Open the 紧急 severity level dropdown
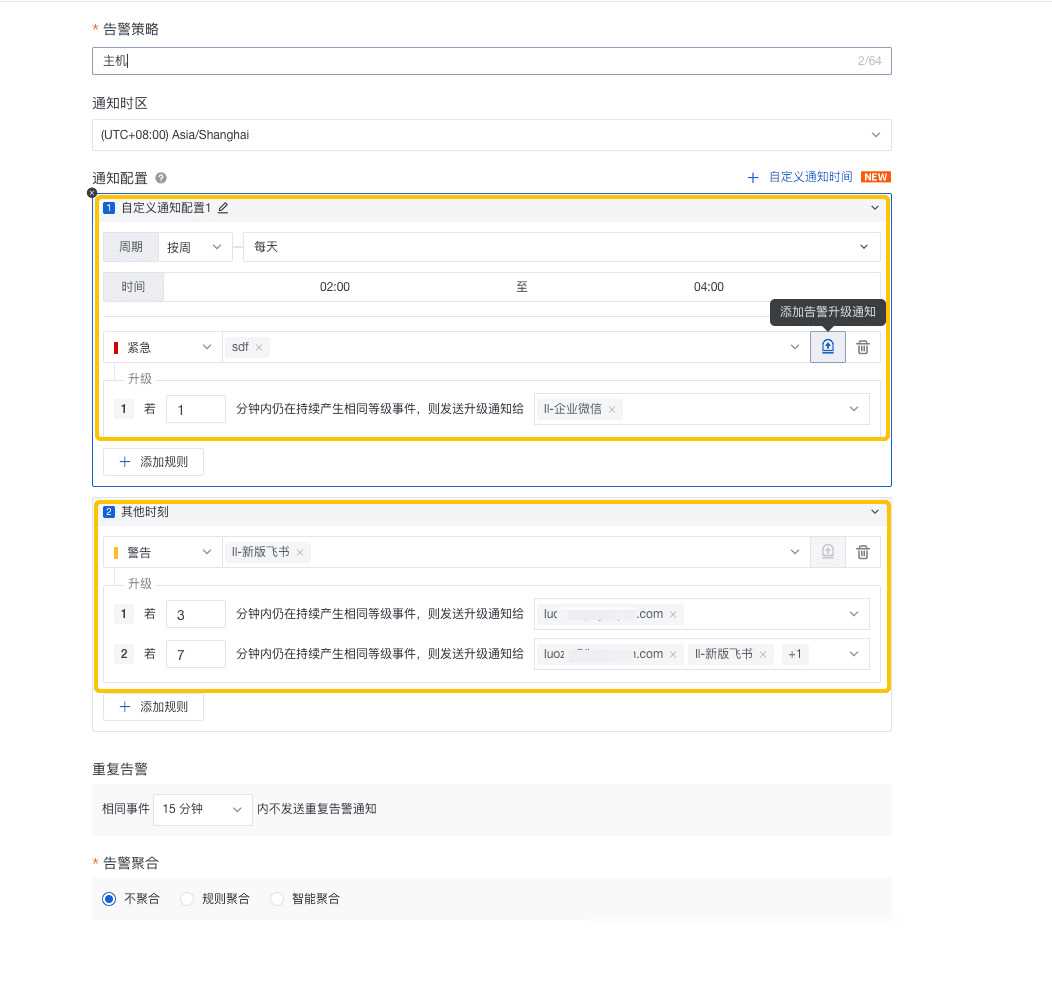The height and width of the screenshot is (991, 1052). (163, 347)
